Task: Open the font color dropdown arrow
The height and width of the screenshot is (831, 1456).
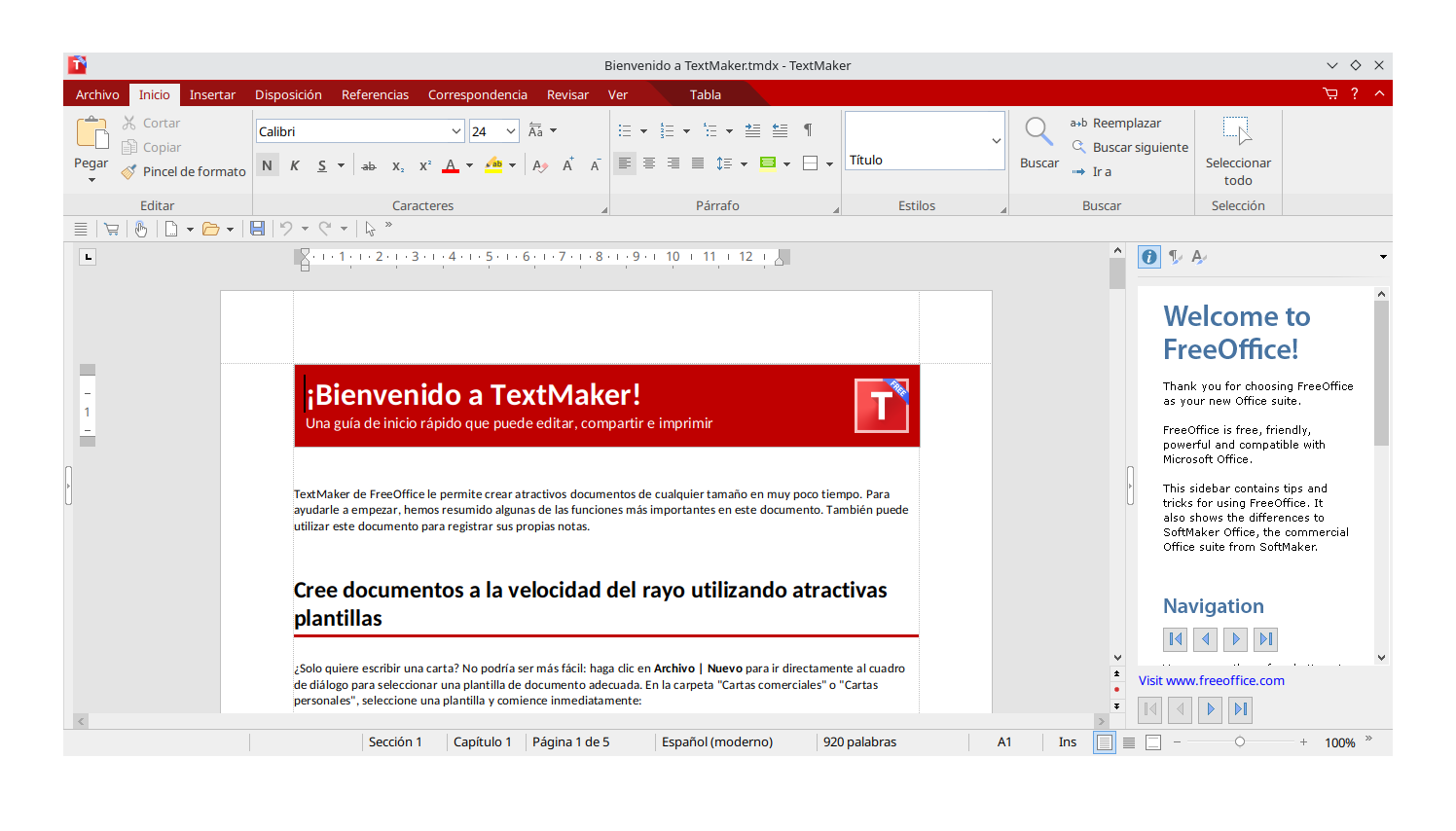Action: click(x=469, y=165)
